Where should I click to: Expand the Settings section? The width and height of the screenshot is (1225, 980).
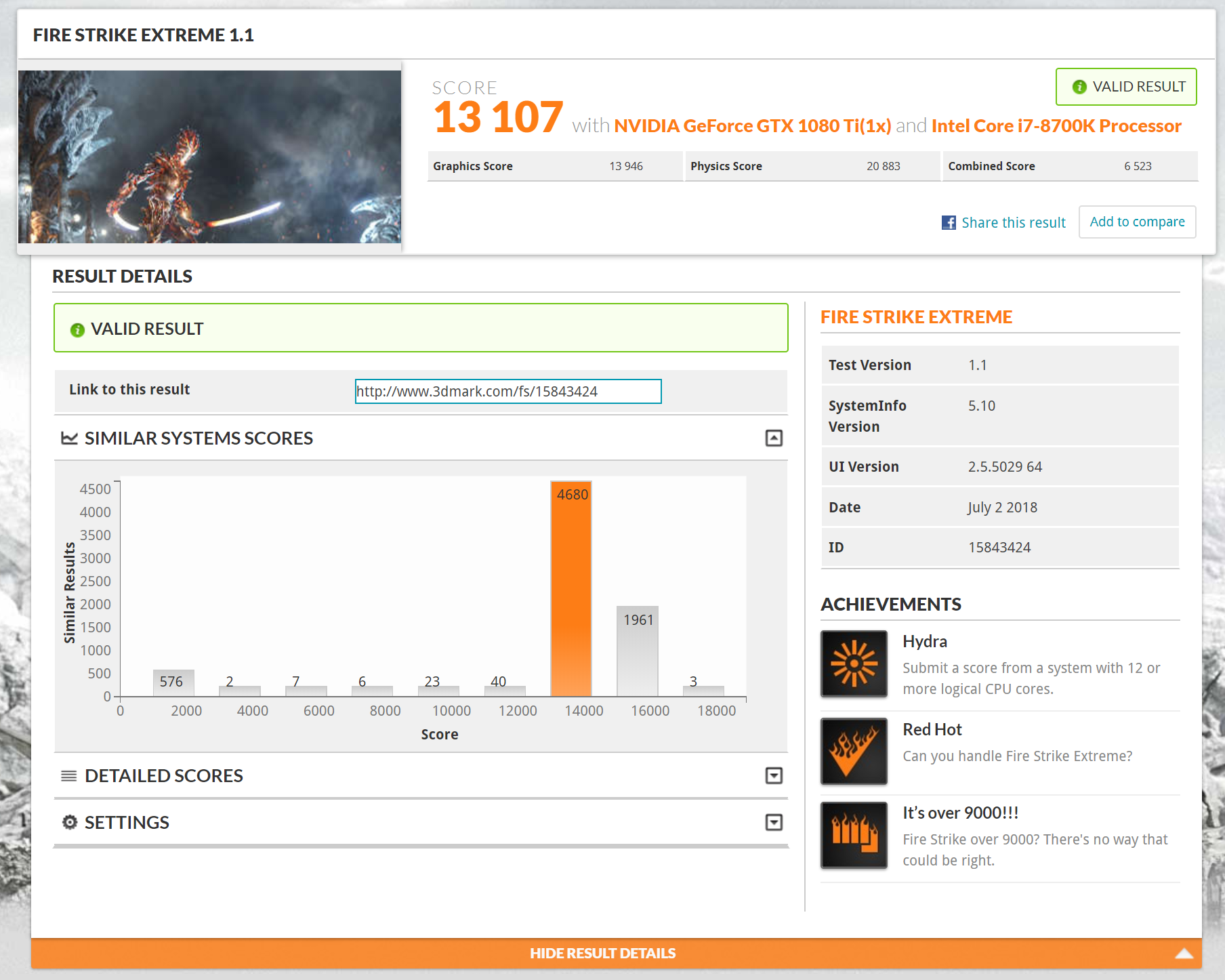(774, 822)
